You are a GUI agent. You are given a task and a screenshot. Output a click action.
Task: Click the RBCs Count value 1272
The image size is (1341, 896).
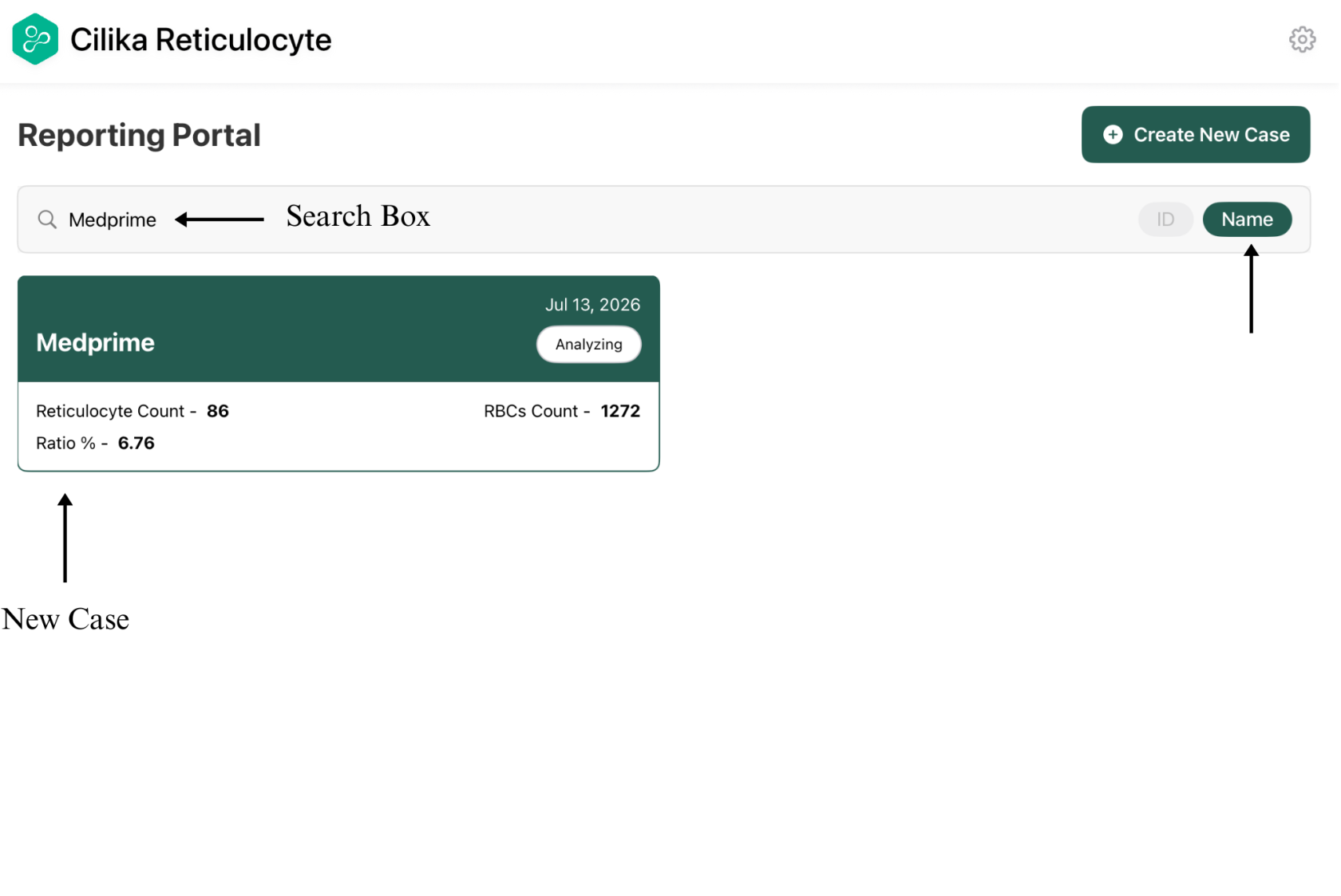click(x=620, y=411)
